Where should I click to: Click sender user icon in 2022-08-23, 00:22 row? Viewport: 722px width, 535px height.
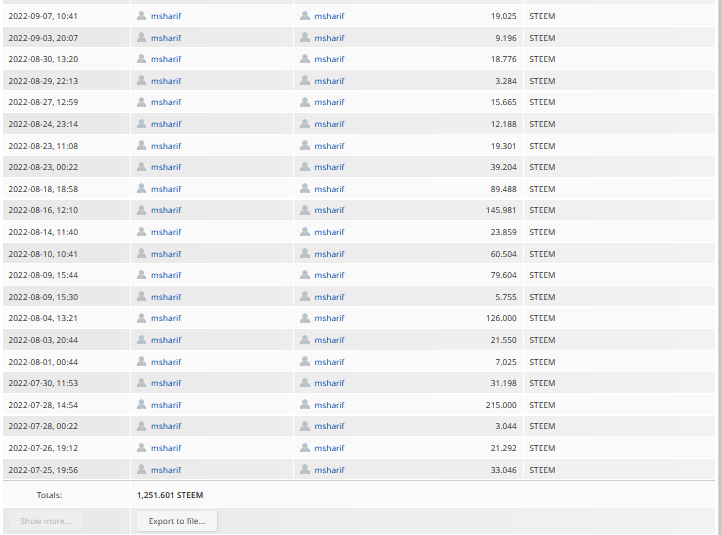click(x=141, y=167)
